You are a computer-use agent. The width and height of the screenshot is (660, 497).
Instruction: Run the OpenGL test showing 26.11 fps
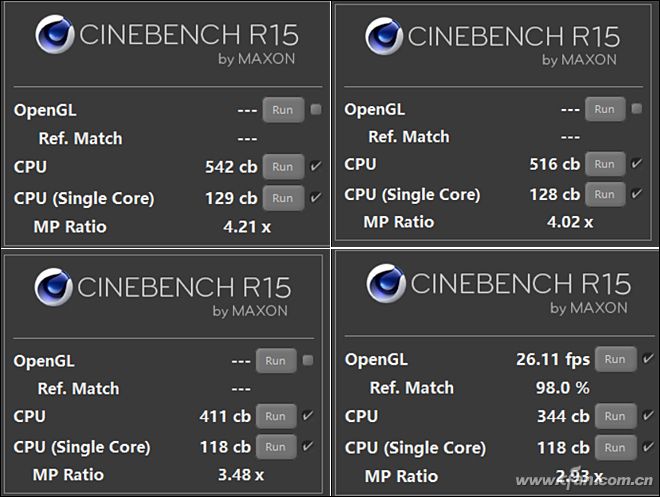point(615,359)
